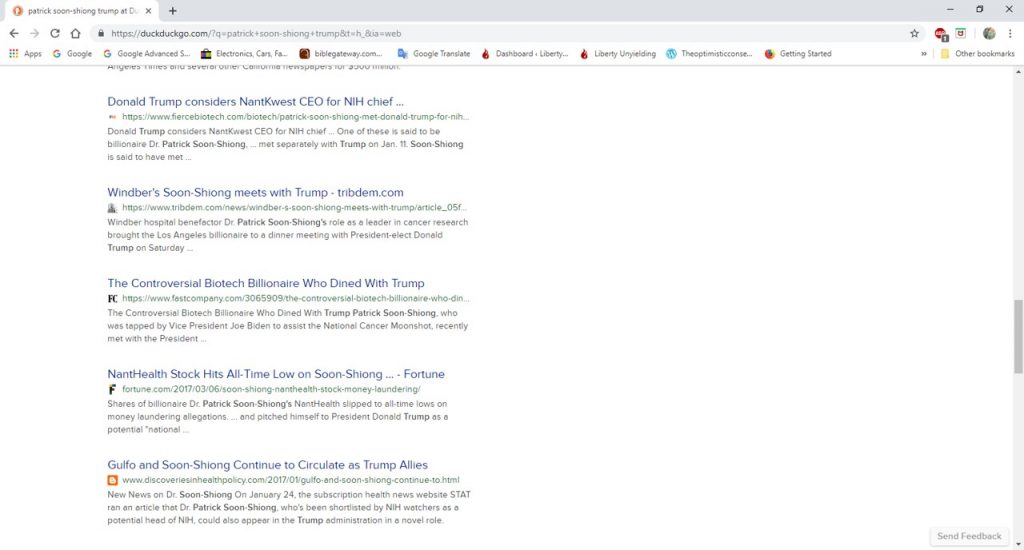Open the Google Translate bookmark

pos(434,54)
